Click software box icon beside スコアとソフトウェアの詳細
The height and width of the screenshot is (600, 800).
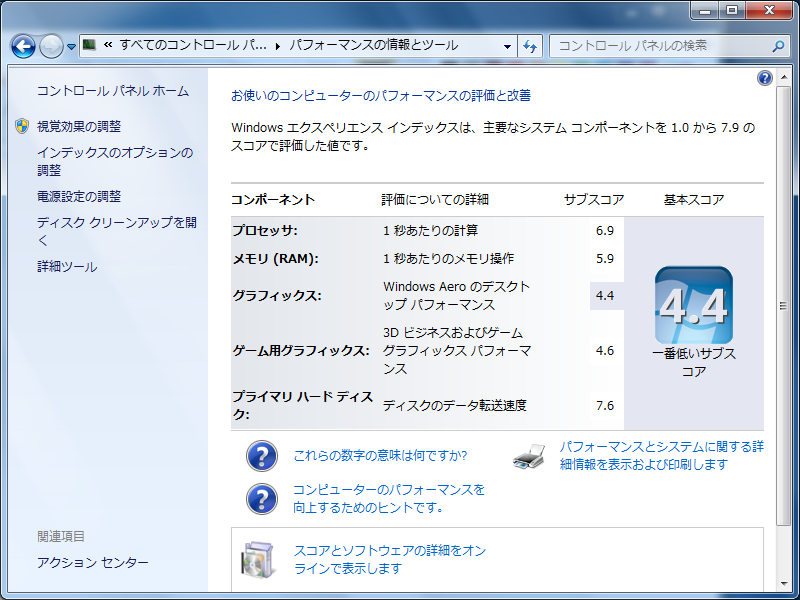256,560
